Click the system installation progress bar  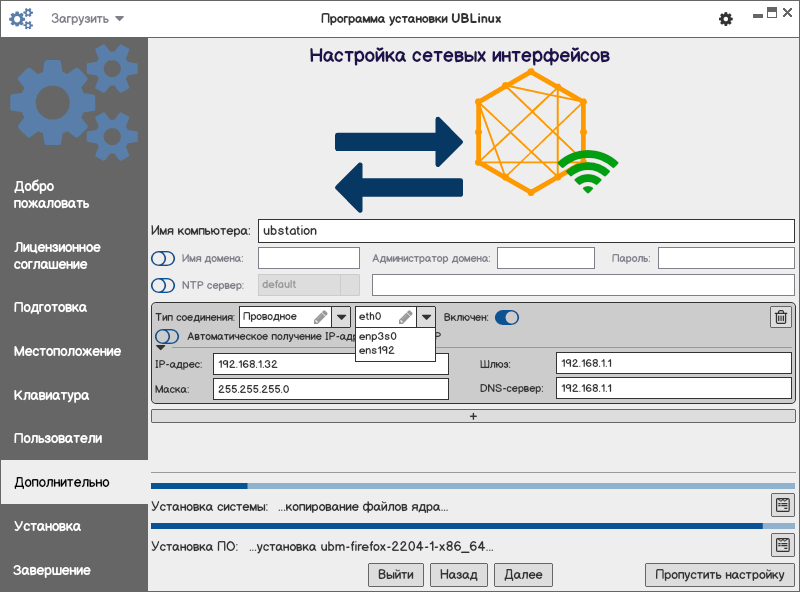pos(473,486)
